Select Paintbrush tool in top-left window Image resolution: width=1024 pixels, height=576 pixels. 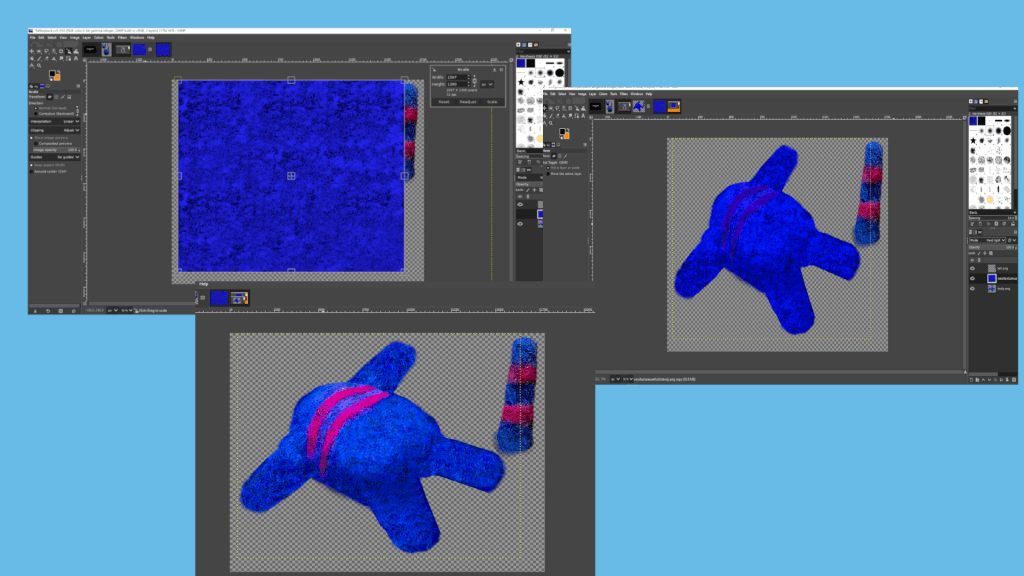(x=39, y=58)
